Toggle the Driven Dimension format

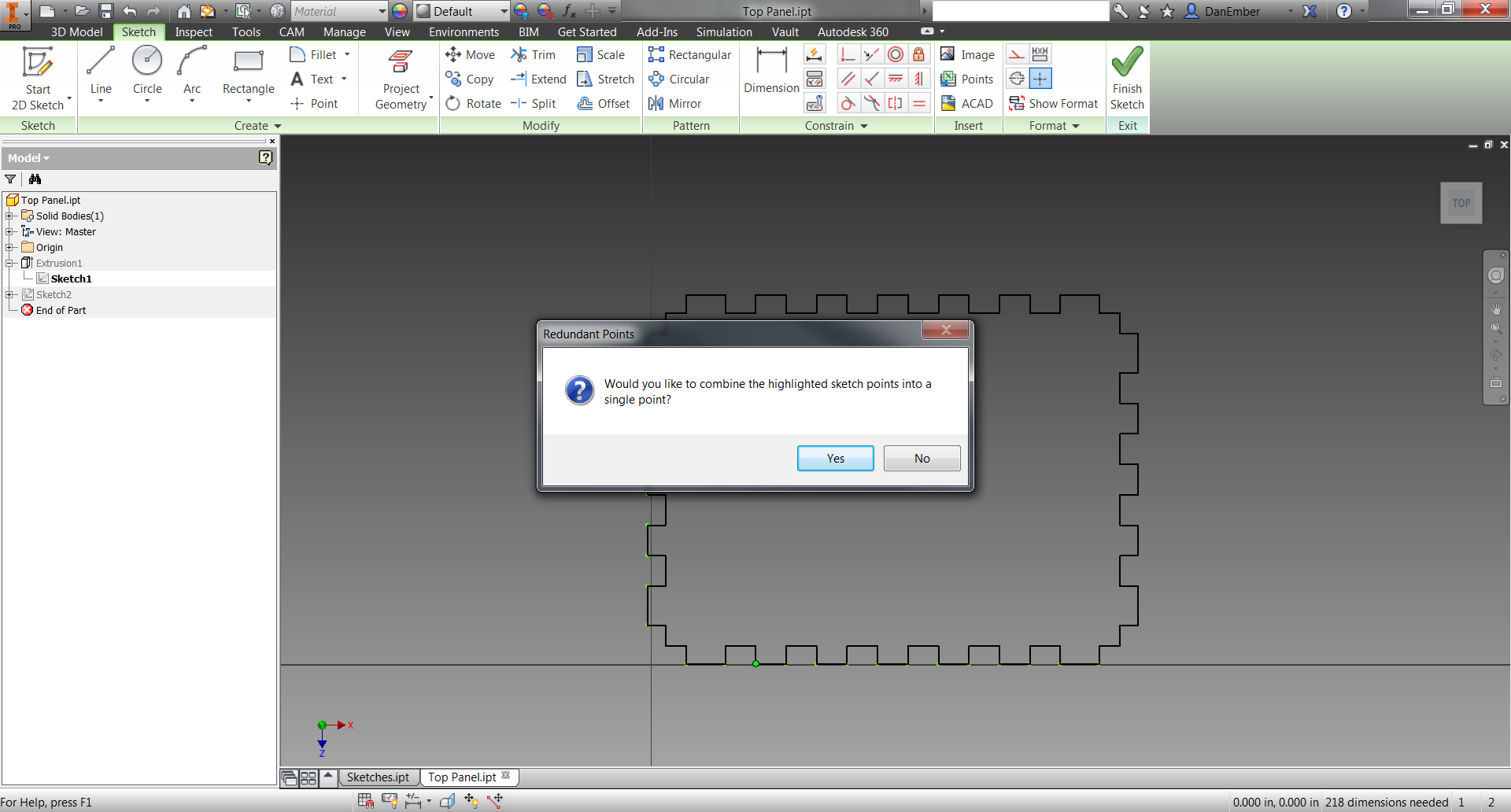(1040, 54)
